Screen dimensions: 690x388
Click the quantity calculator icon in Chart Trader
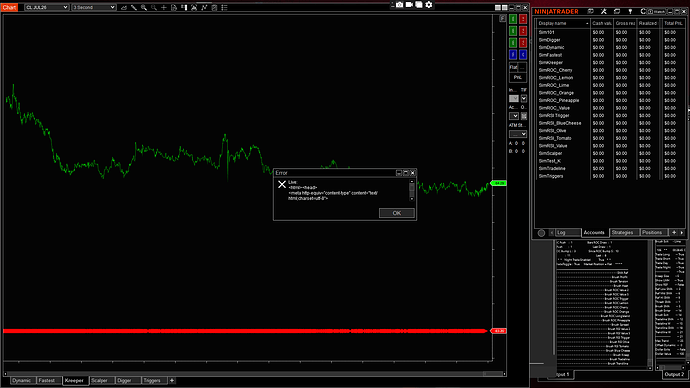pos(524,116)
